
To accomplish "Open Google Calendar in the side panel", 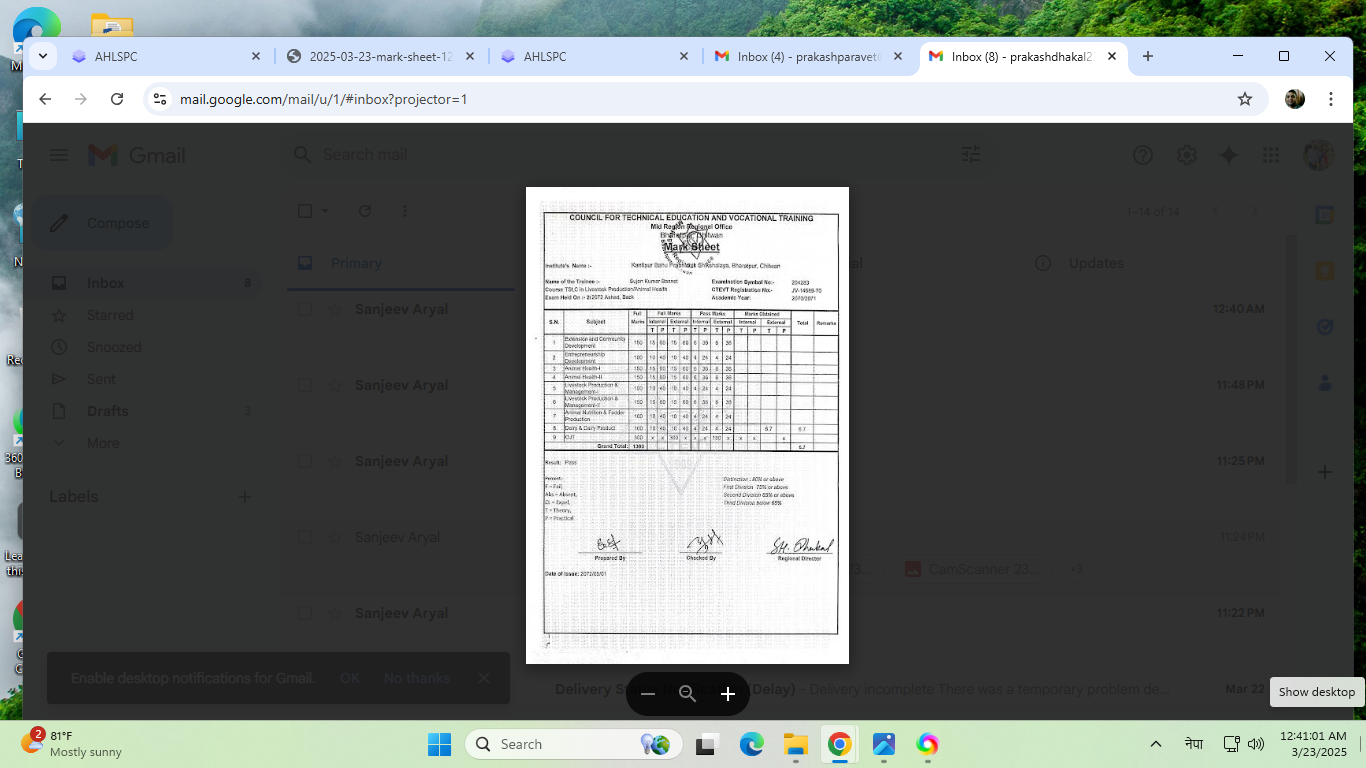I will 1325,215.
